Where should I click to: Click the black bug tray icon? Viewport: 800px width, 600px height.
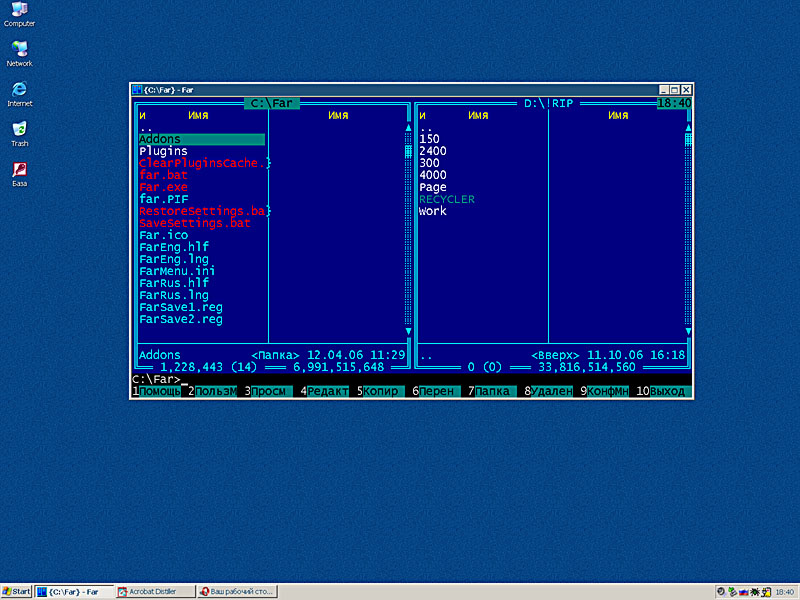point(755,592)
